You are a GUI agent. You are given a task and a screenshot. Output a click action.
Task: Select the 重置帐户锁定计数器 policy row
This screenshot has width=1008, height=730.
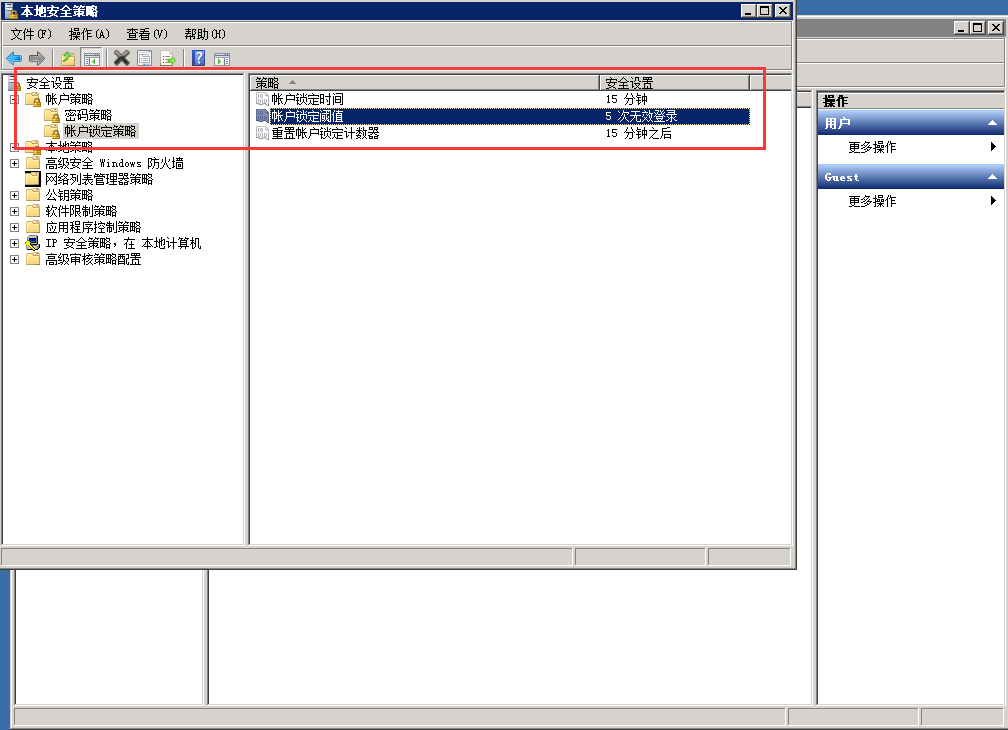coord(502,133)
